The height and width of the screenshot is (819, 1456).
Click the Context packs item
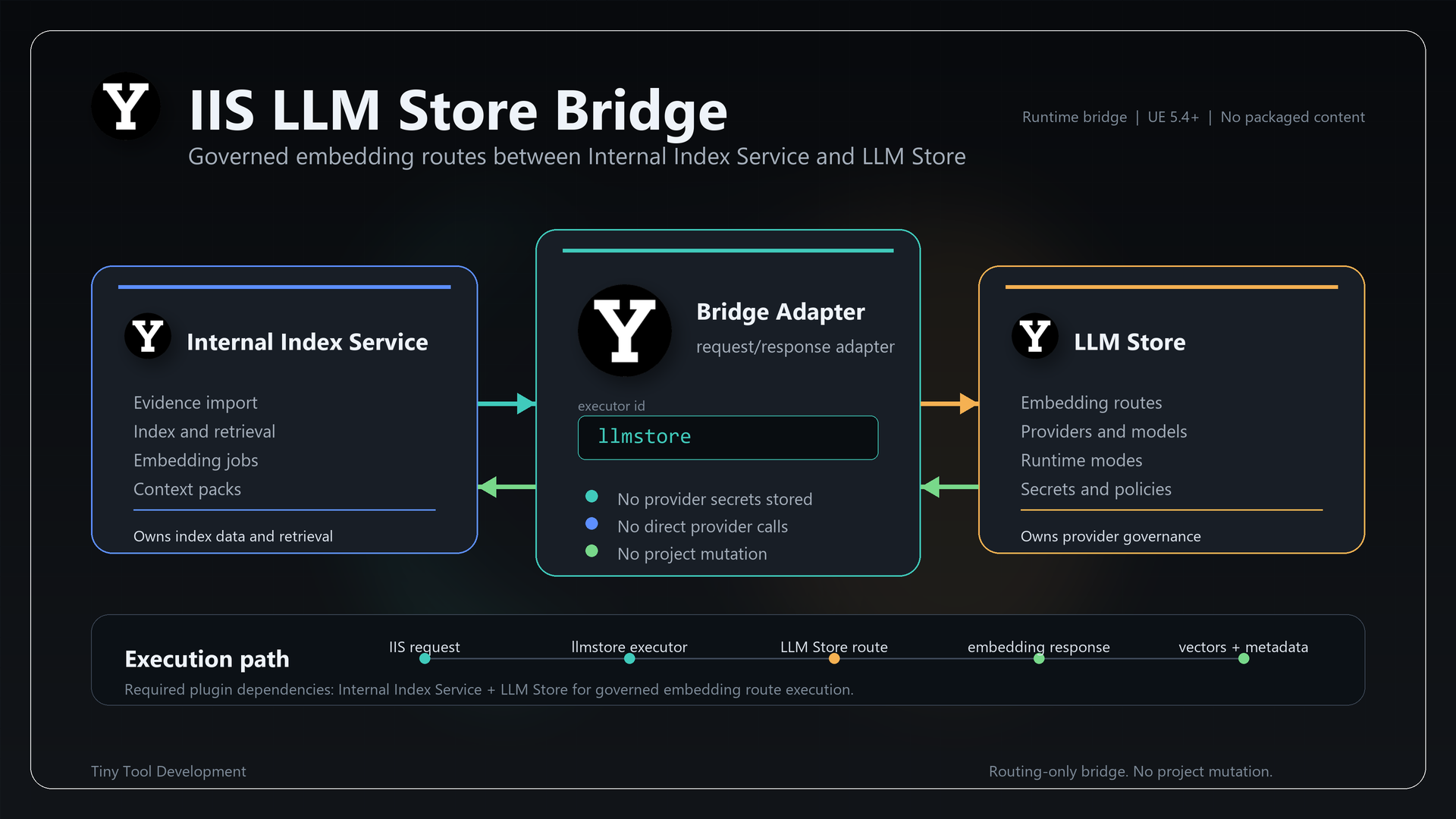click(187, 489)
